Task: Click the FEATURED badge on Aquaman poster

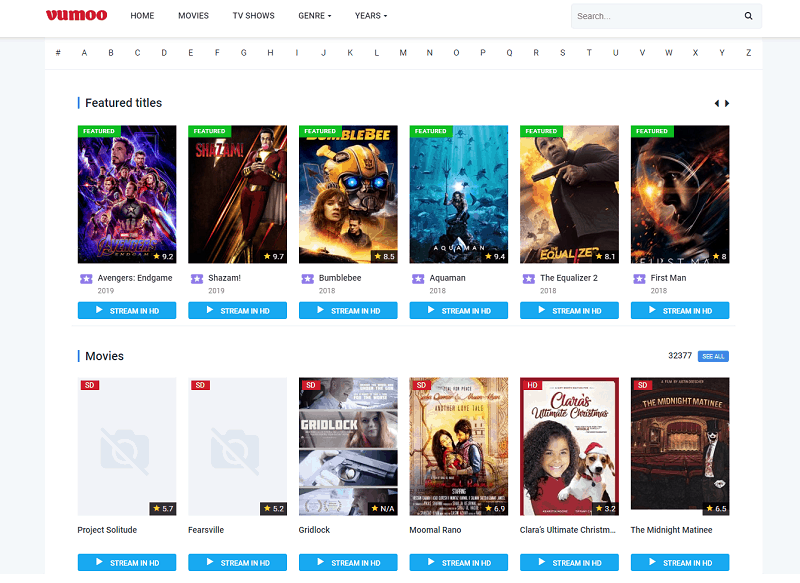Action: 431,131
